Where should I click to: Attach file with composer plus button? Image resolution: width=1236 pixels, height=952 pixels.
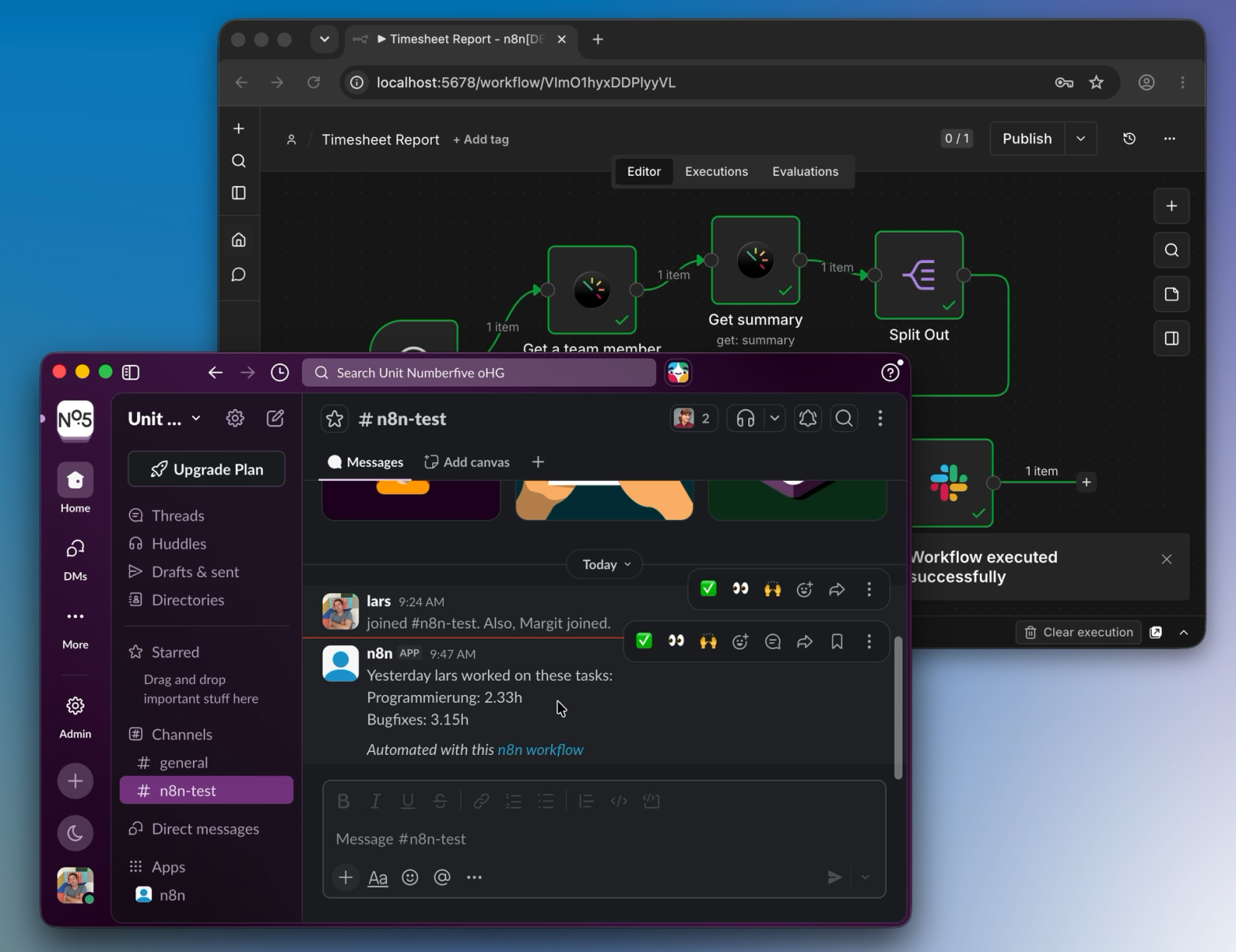point(345,877)
